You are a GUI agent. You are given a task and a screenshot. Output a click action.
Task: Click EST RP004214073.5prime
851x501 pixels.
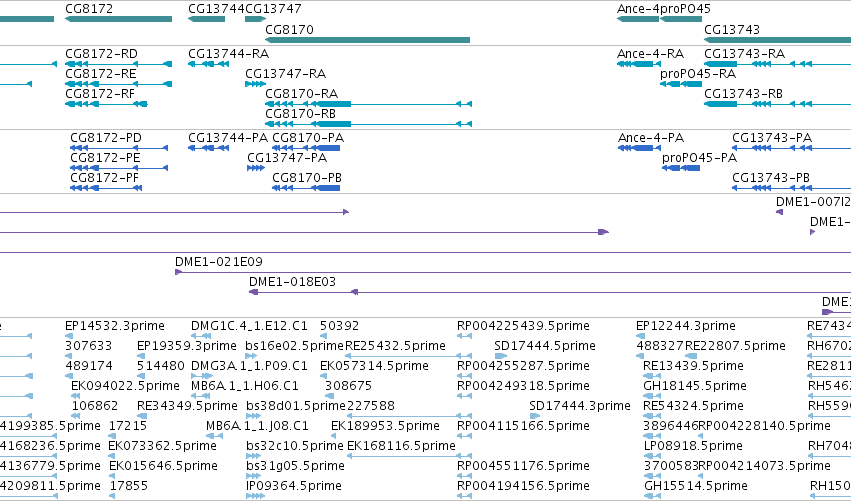[x=764, y=466]
